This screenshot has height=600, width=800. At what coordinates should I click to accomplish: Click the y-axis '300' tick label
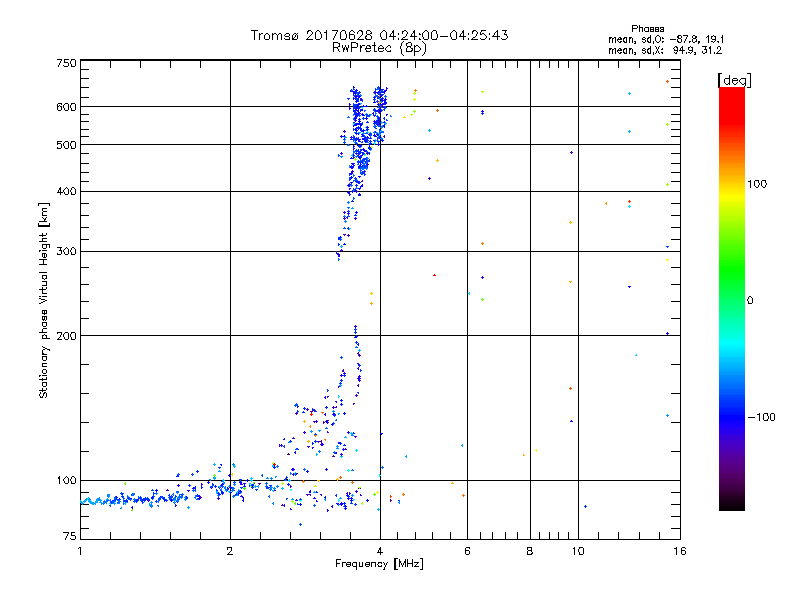[66, 252]
